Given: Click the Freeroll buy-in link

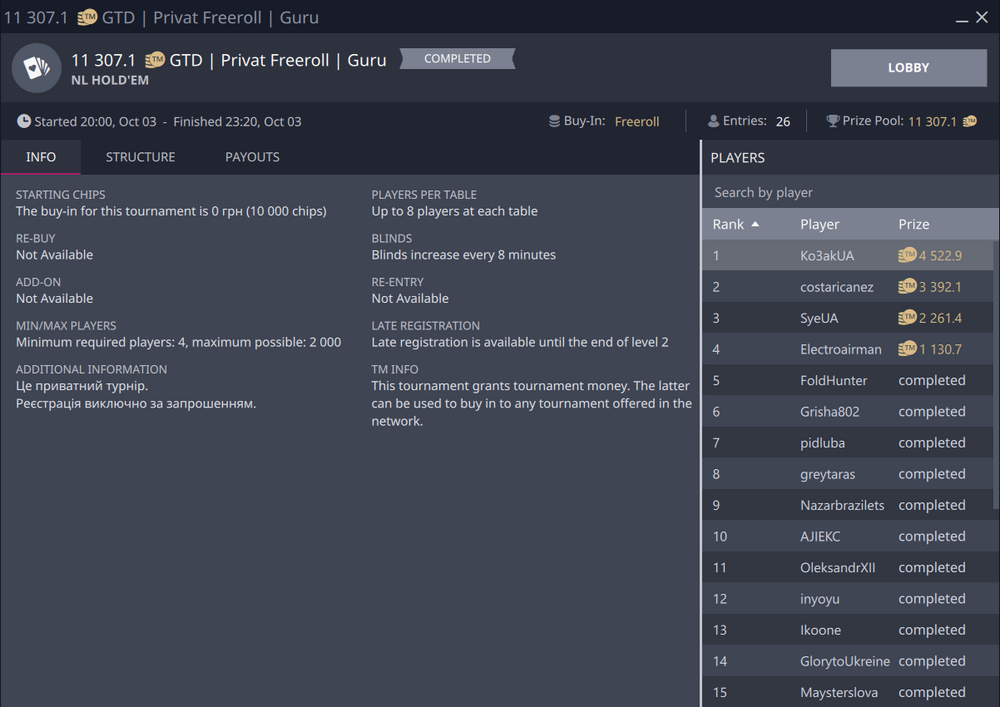Looking at the screenshot, I should tap(637, 121).
